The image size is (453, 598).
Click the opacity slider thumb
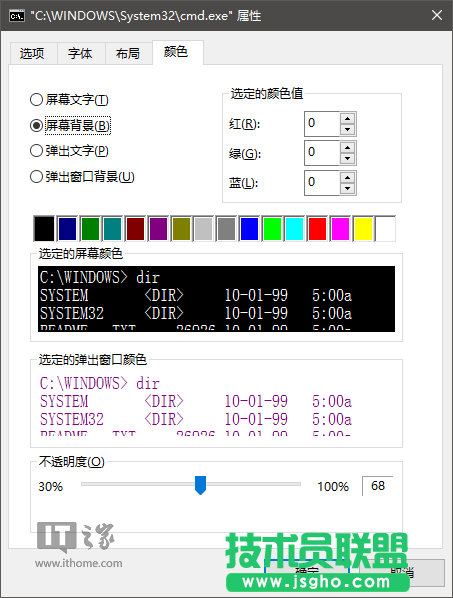(x=200, y=485)
